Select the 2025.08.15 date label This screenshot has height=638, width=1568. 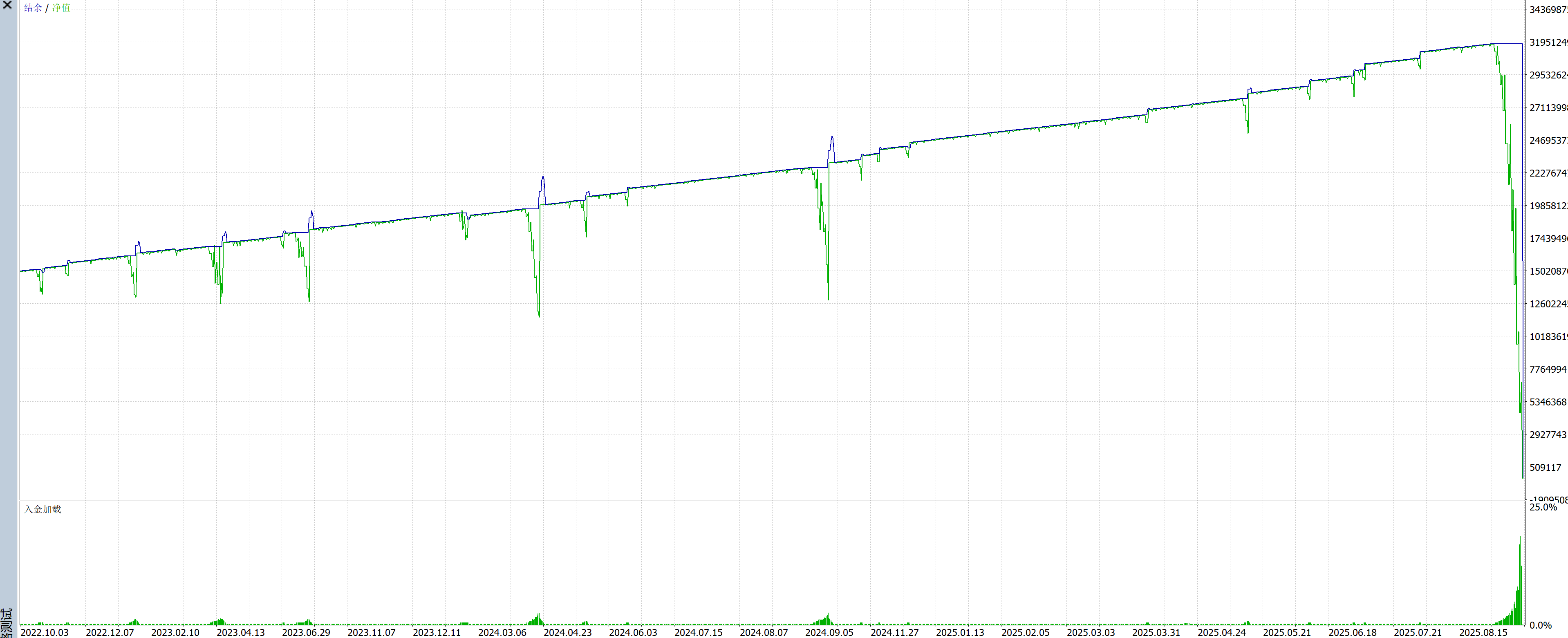pos(1483,632)
